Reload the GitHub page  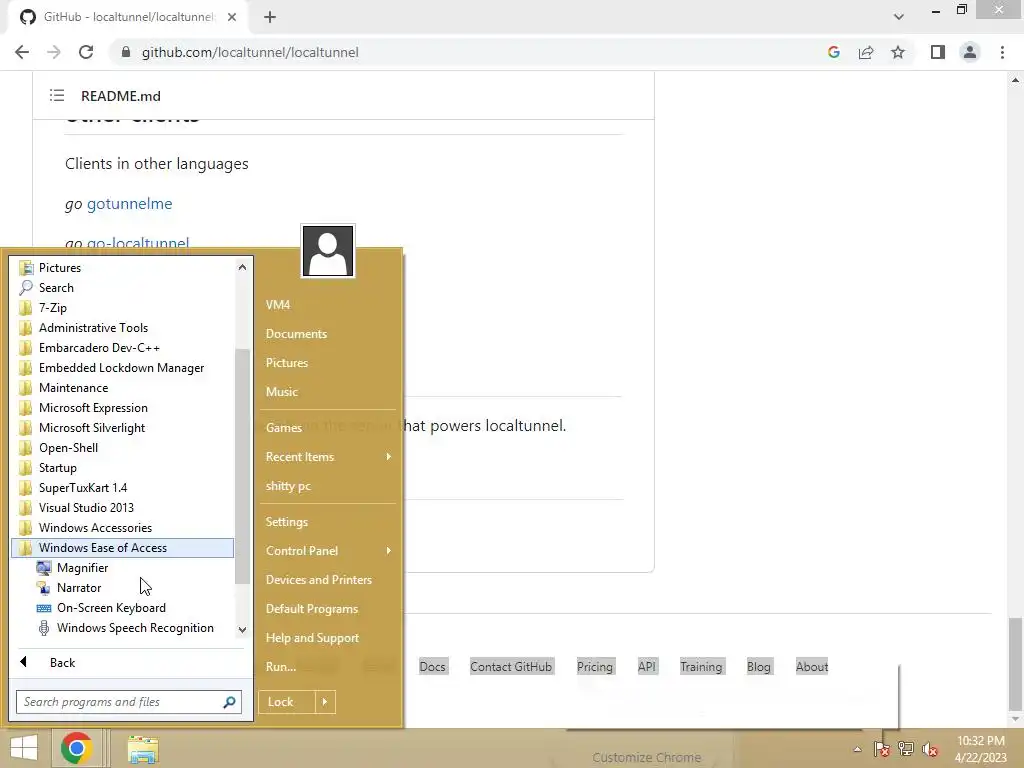pos(86,52)
